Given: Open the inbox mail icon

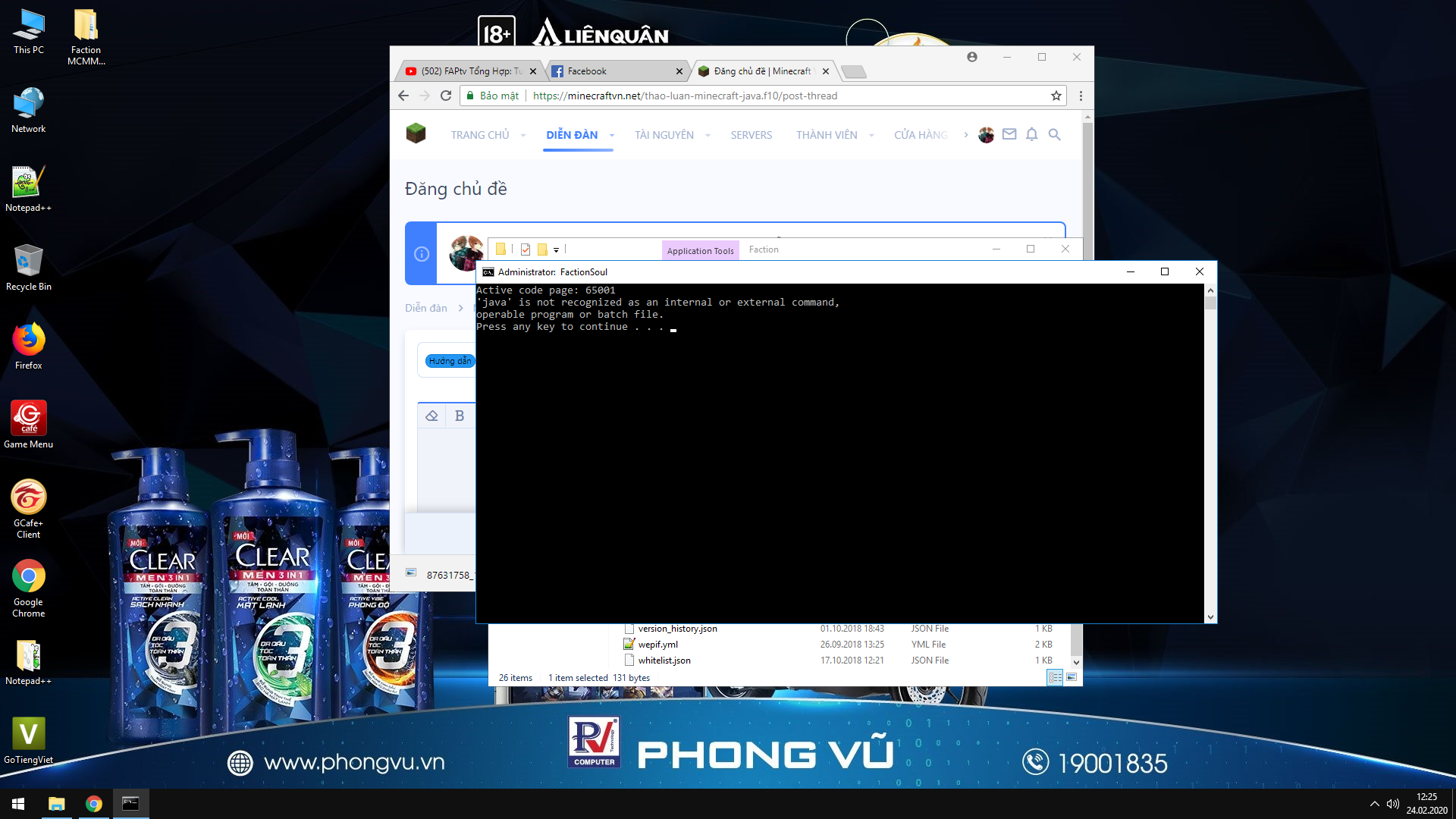Looking at the screenshot, I should click(x=1009, y=134).
